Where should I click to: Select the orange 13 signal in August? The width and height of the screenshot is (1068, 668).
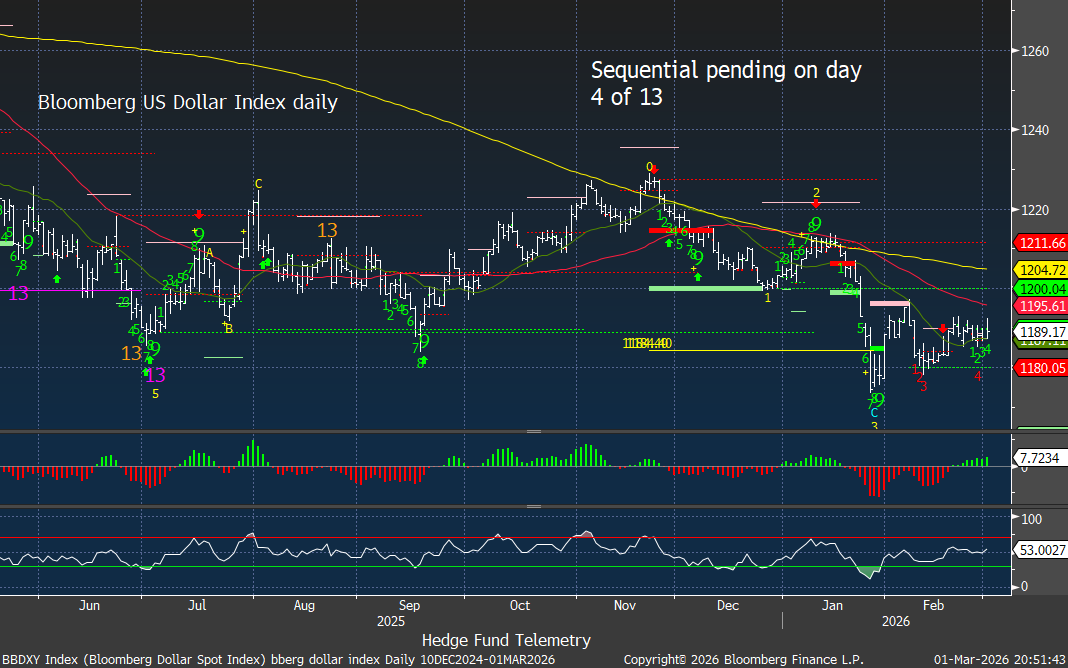[327, 231]
